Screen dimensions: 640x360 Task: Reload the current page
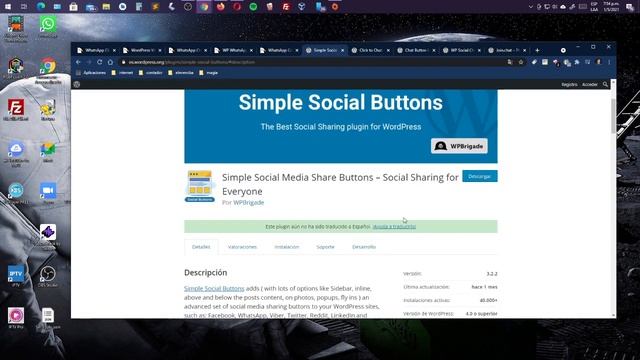(x=100, y=62)
